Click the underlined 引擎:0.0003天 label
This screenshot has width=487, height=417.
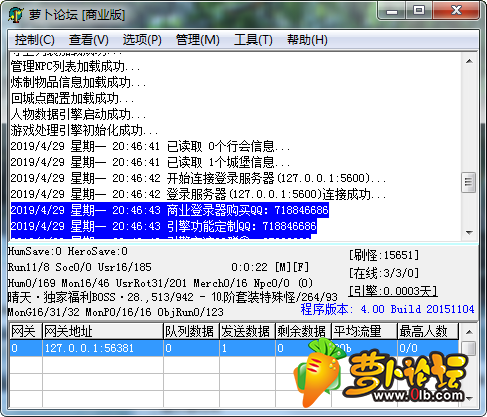click(393, 291)
